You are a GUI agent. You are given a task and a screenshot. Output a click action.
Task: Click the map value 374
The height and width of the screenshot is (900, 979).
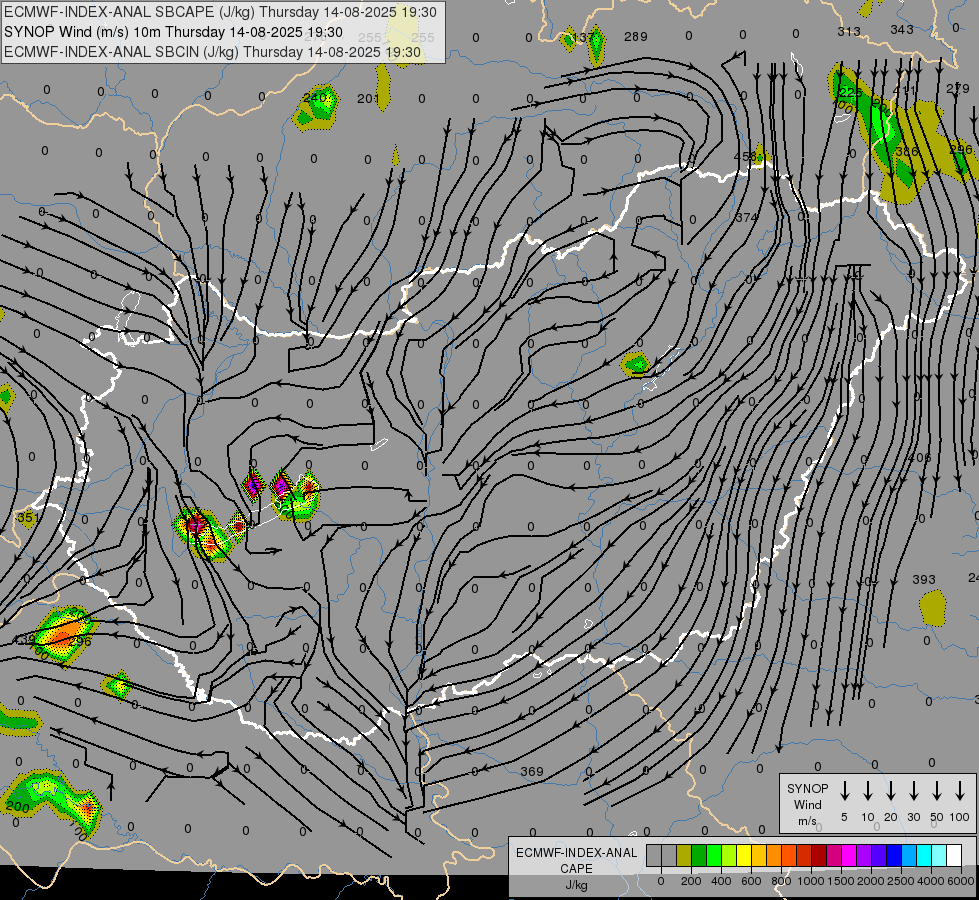tap(747, 217)
